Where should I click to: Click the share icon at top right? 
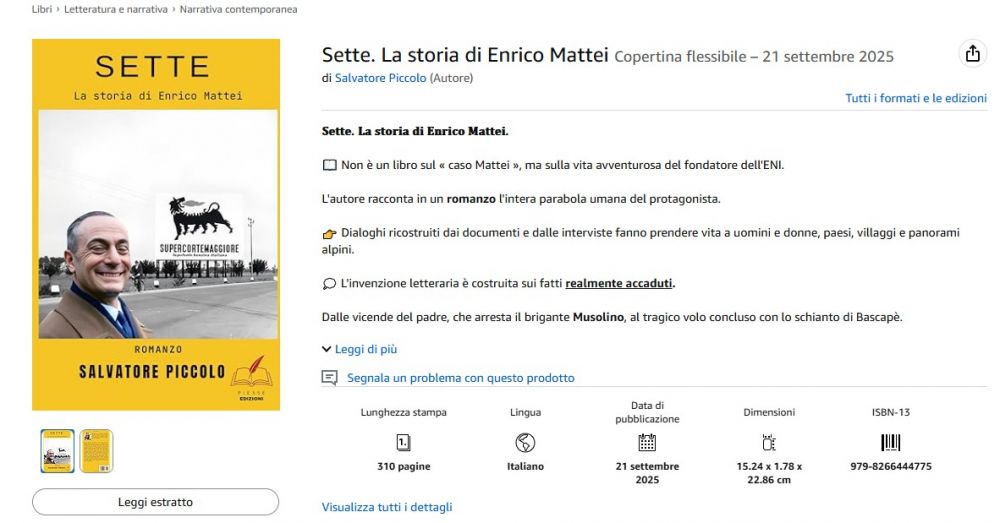click(972, 55)
